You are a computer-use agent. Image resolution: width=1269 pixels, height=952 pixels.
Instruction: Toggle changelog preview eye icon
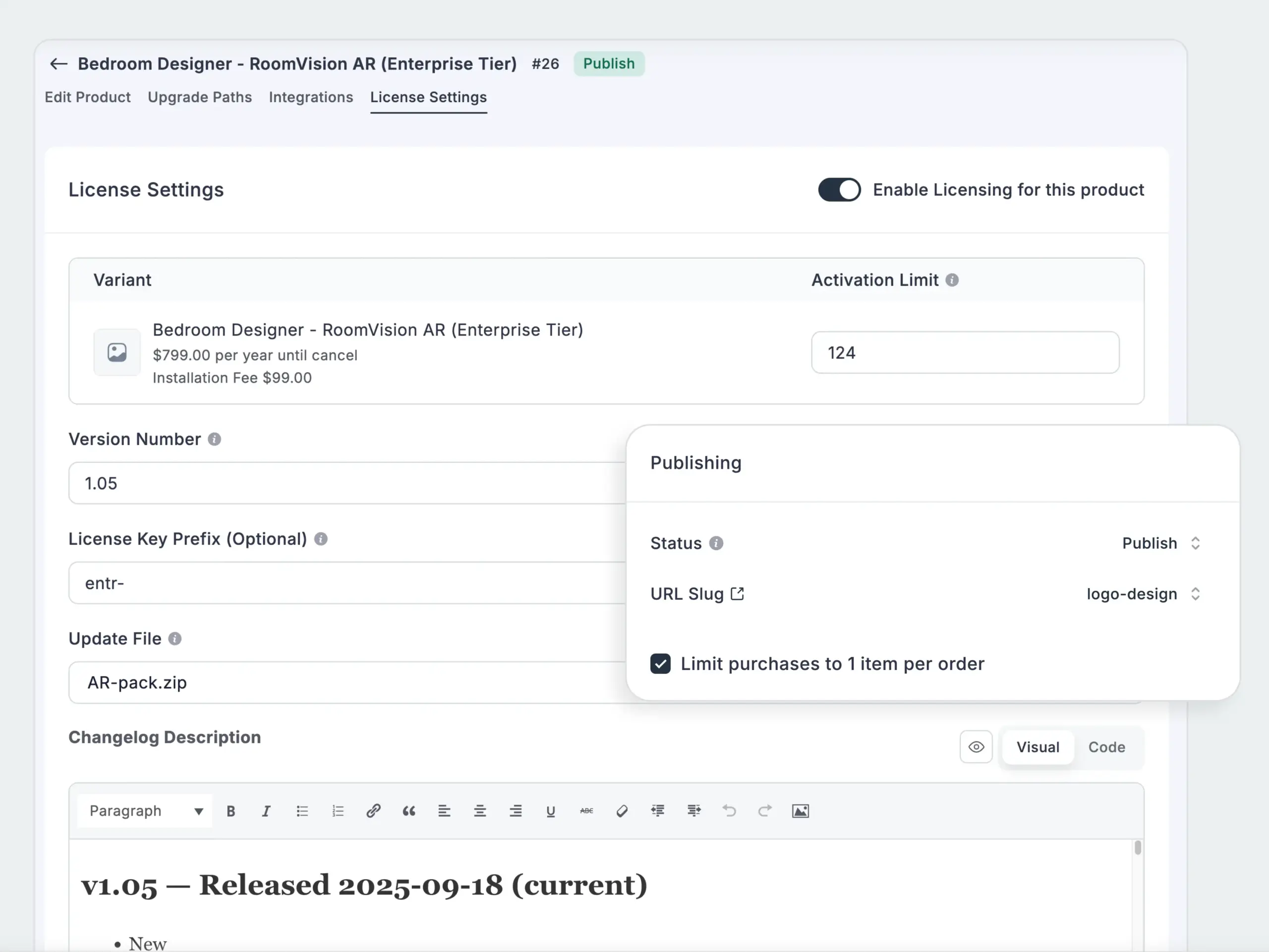tap(976, 747)
